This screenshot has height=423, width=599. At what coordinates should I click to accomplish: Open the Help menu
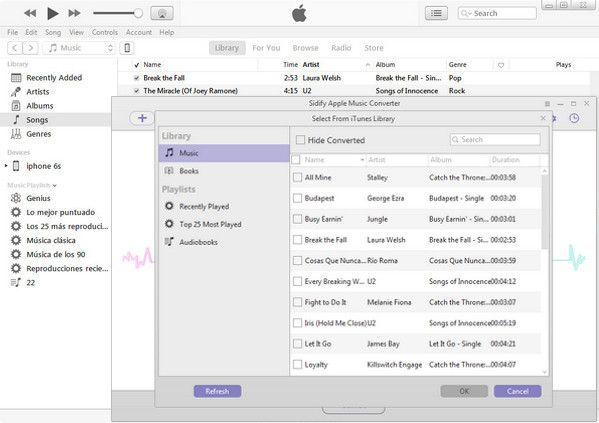167,32
